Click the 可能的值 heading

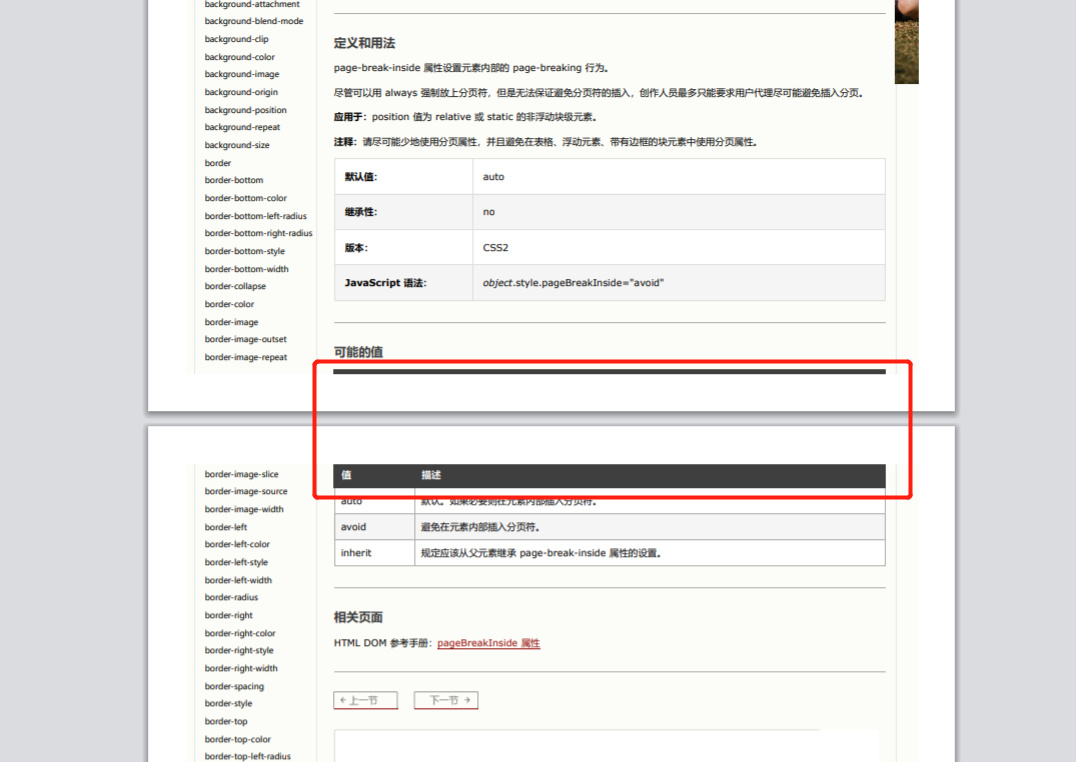[x=358, y=352]
